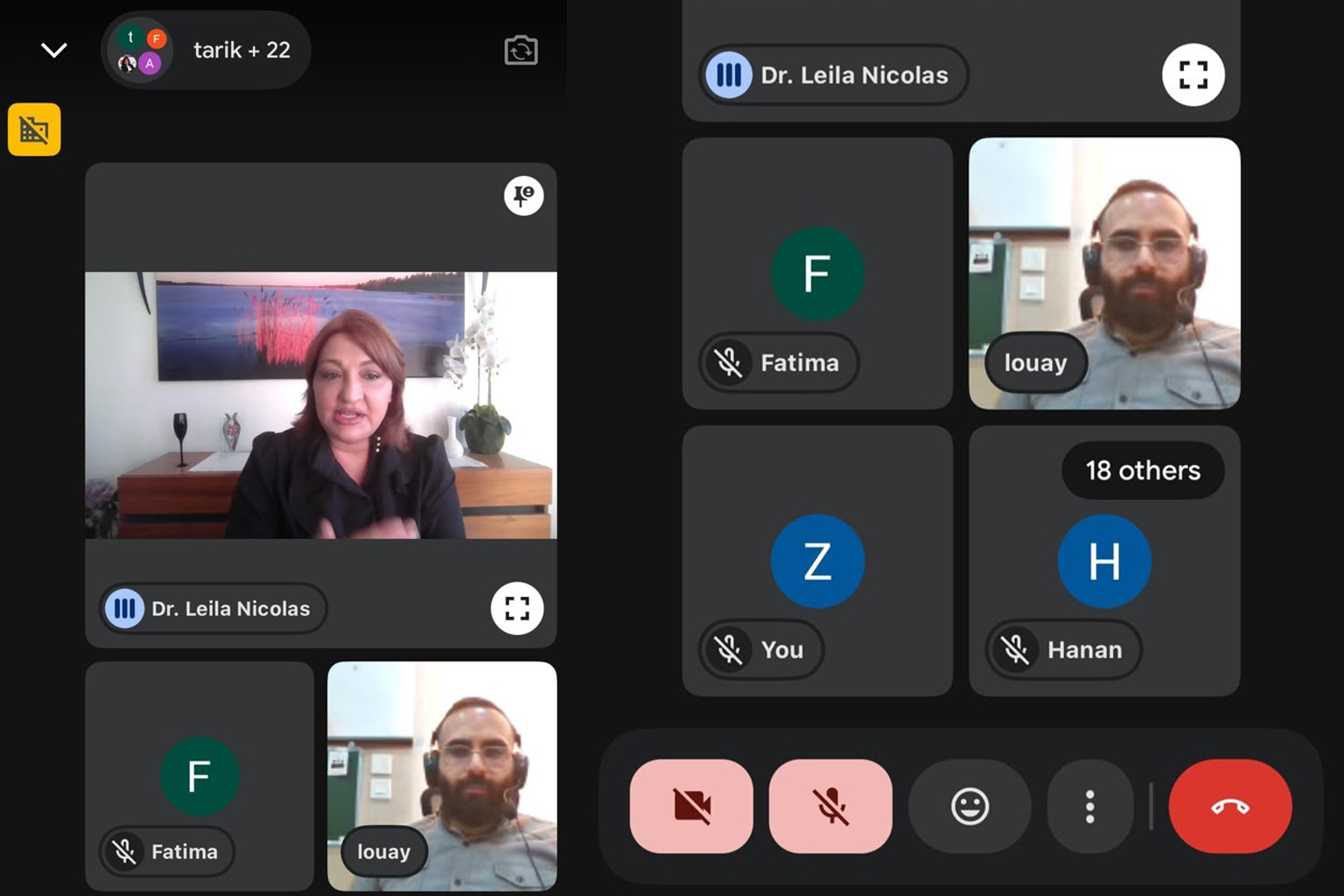The height and width of the screenshot is (896, 1344).
Task: Expand the top right Dr. Leila Nicolas tile to fullscreen
Action: [x=1193, y=75]
